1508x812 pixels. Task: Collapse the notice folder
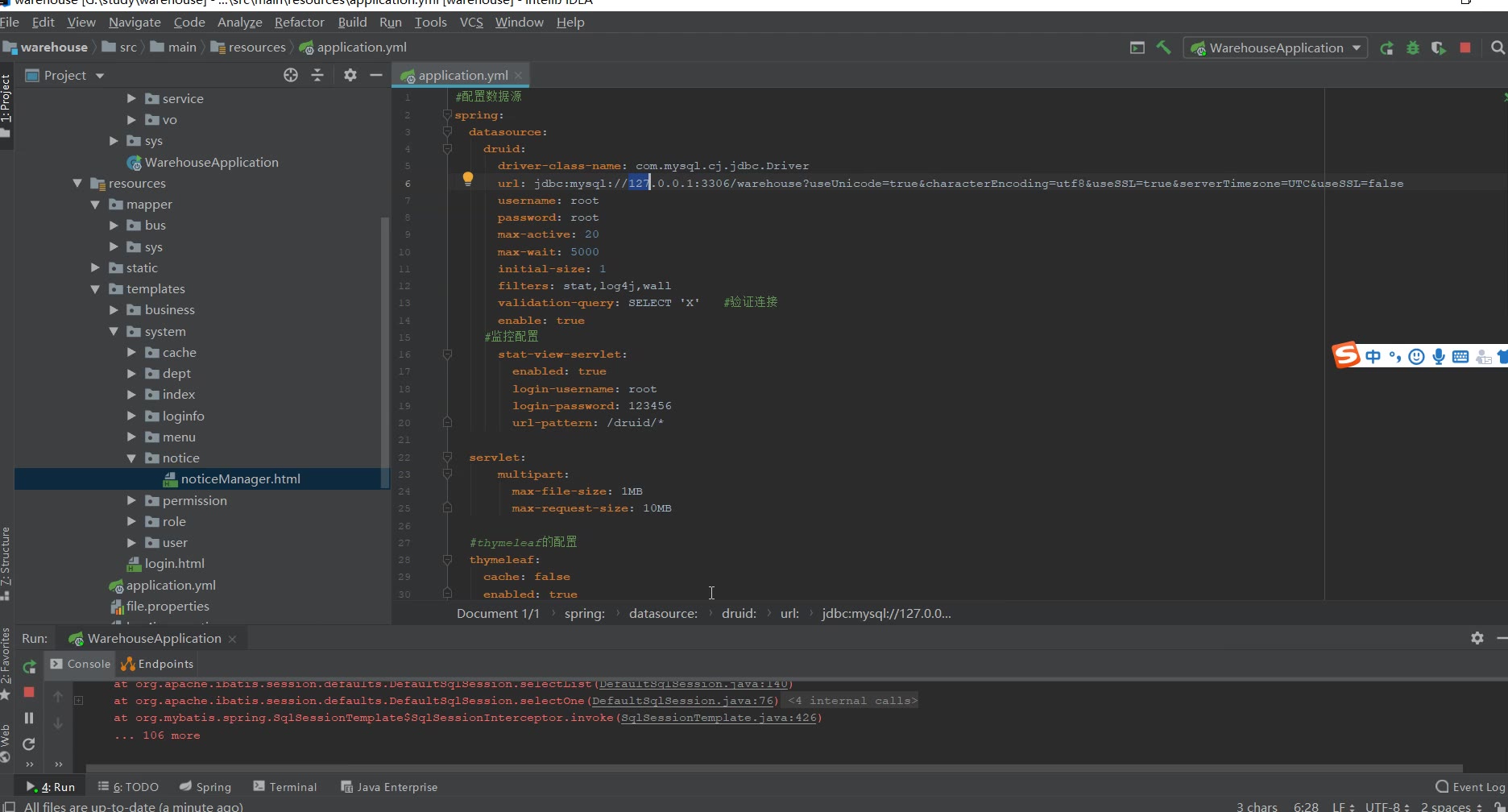coord(131,458)
